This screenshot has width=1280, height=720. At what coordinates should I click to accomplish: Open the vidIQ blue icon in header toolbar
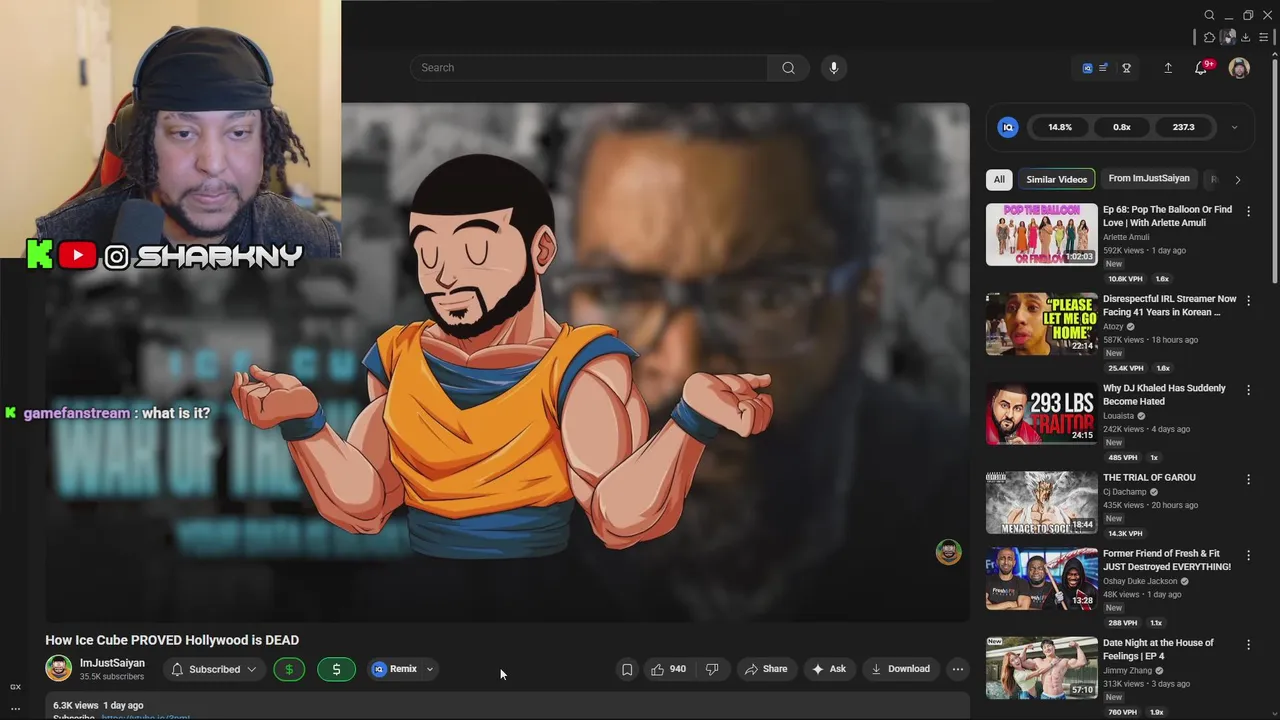(x=1087, y=68)
